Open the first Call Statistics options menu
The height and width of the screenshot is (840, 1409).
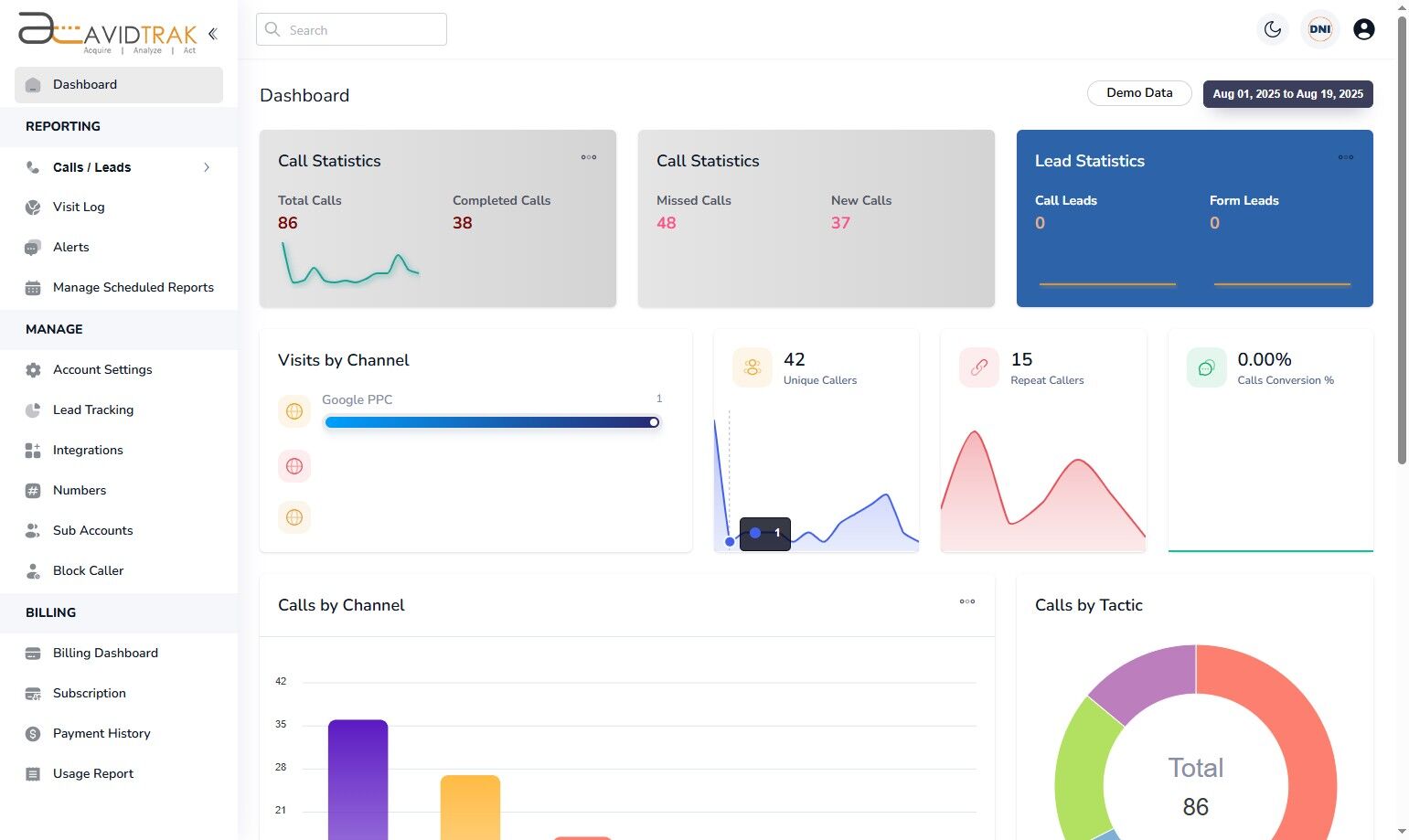pyautogui.click(x=589, y=157)
